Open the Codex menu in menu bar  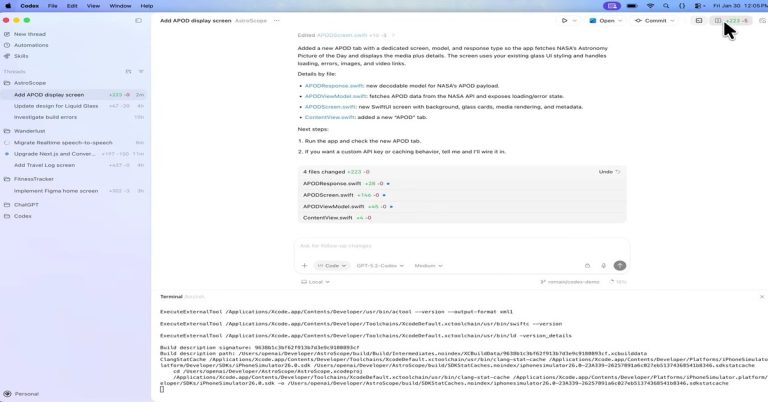[x=29, y=6]
